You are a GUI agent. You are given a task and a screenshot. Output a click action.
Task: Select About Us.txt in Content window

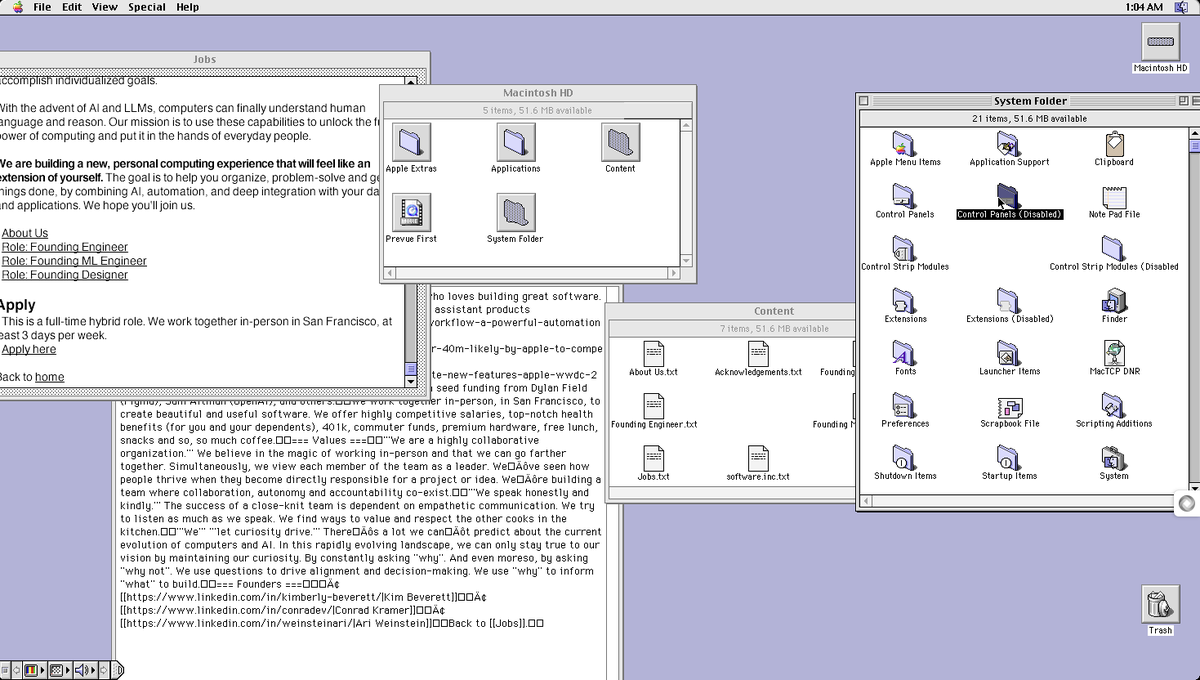(653, 353)
